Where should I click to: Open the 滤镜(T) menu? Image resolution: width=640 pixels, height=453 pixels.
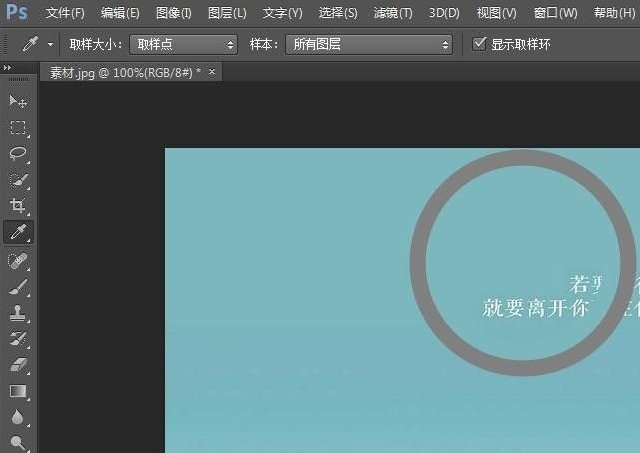click(393, 13)
